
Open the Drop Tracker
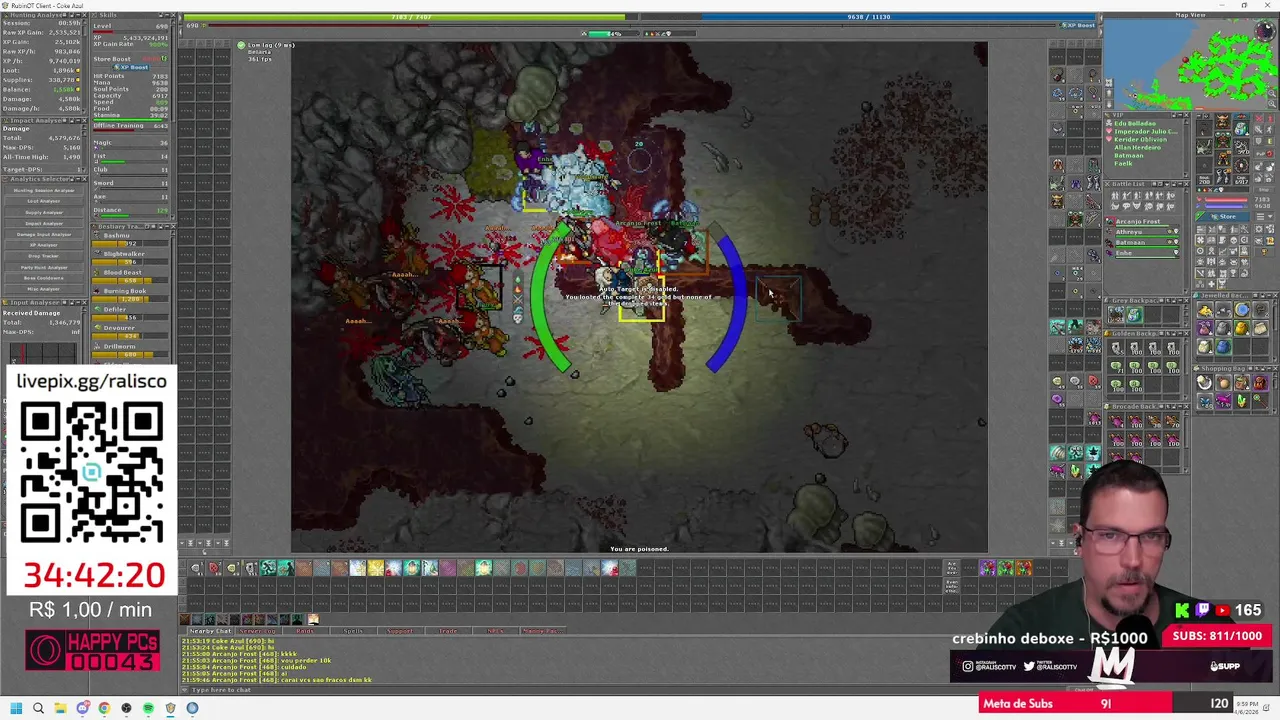[44, 256]
